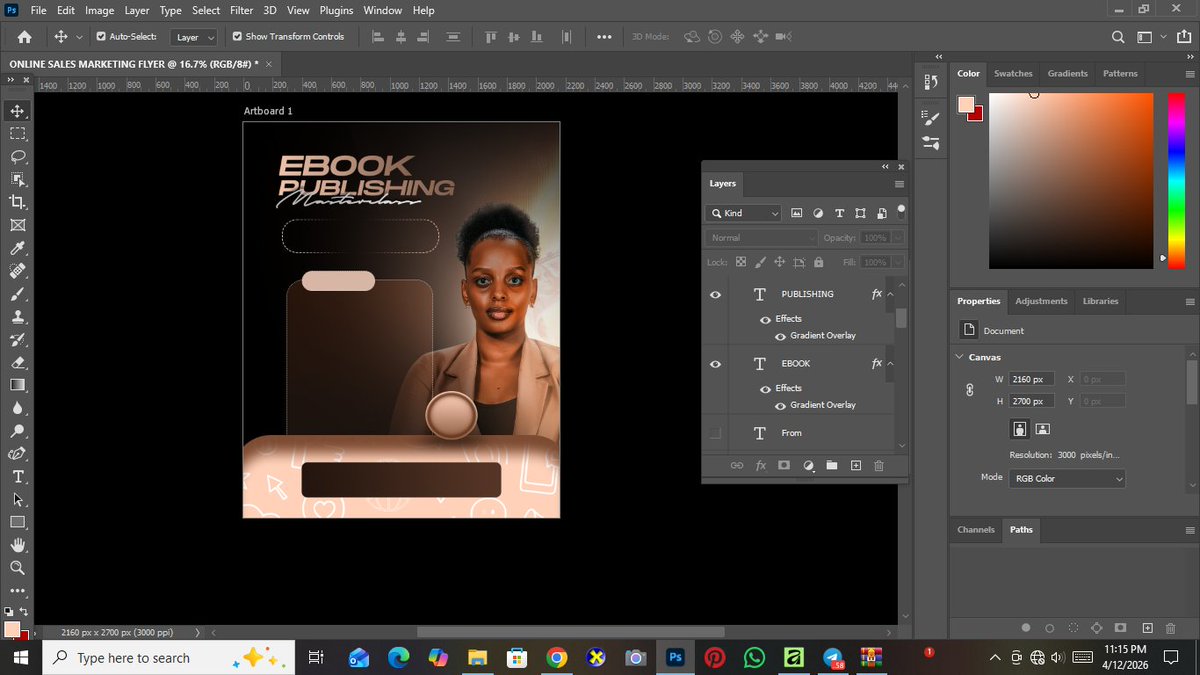1200x675 pixels.
Task: Delete layer using trash icon in Layers panel
Action: [879, 466]
